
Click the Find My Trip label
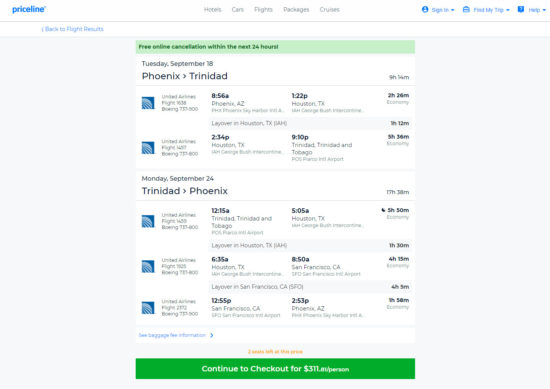[488, 10]
